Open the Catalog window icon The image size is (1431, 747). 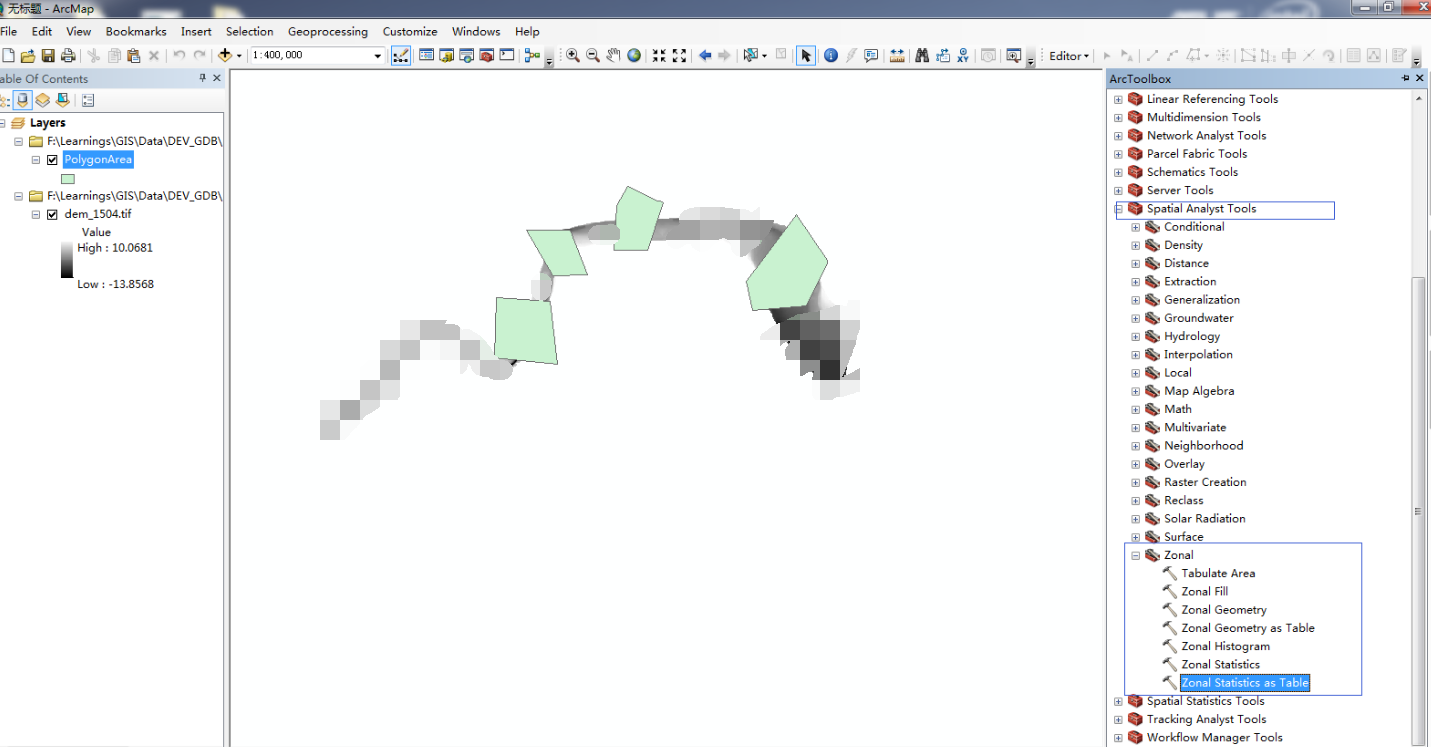[446, 56]
